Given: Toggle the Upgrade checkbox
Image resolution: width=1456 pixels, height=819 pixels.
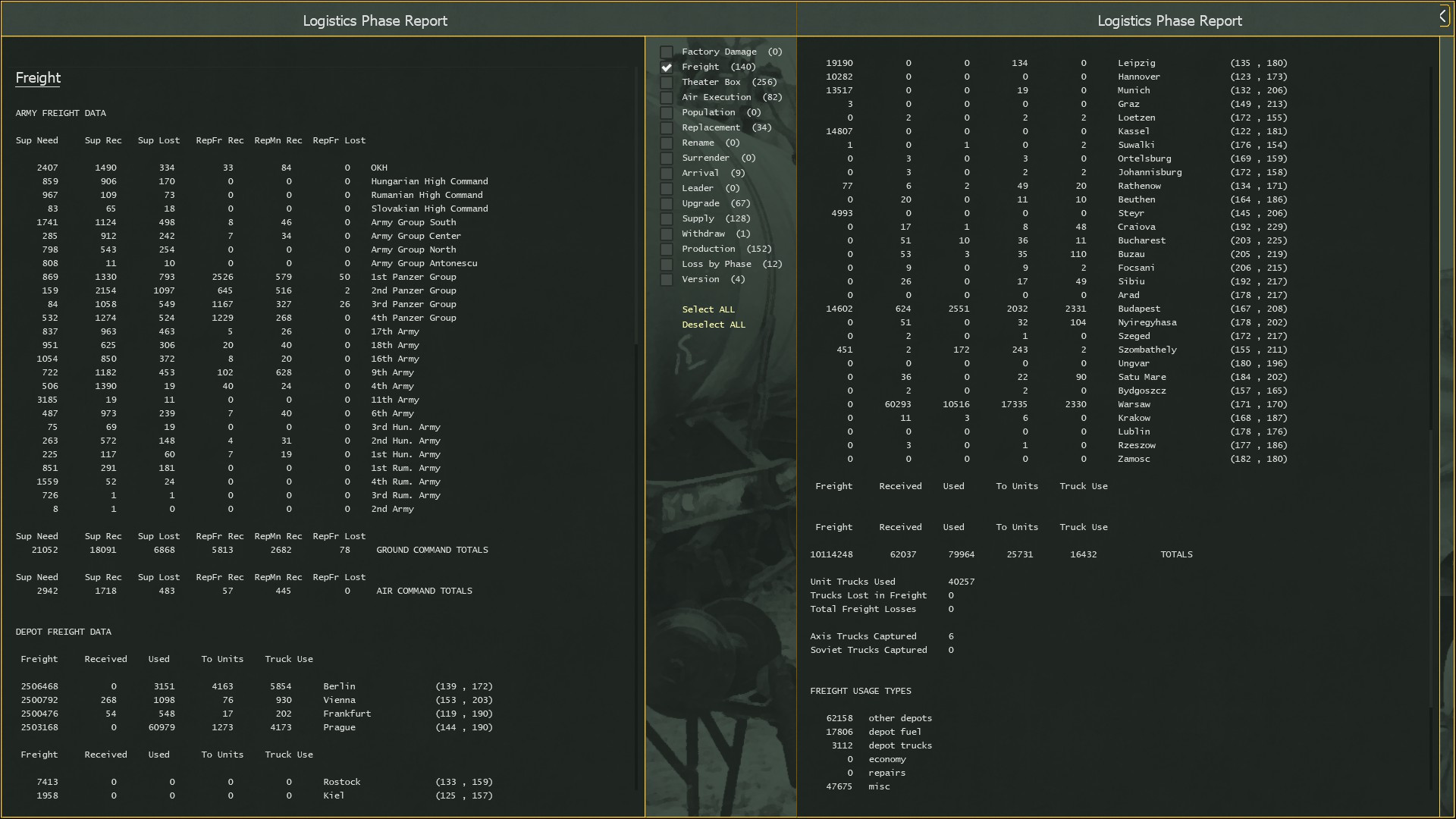Looking at the screenshot, I should pos(667,204).
